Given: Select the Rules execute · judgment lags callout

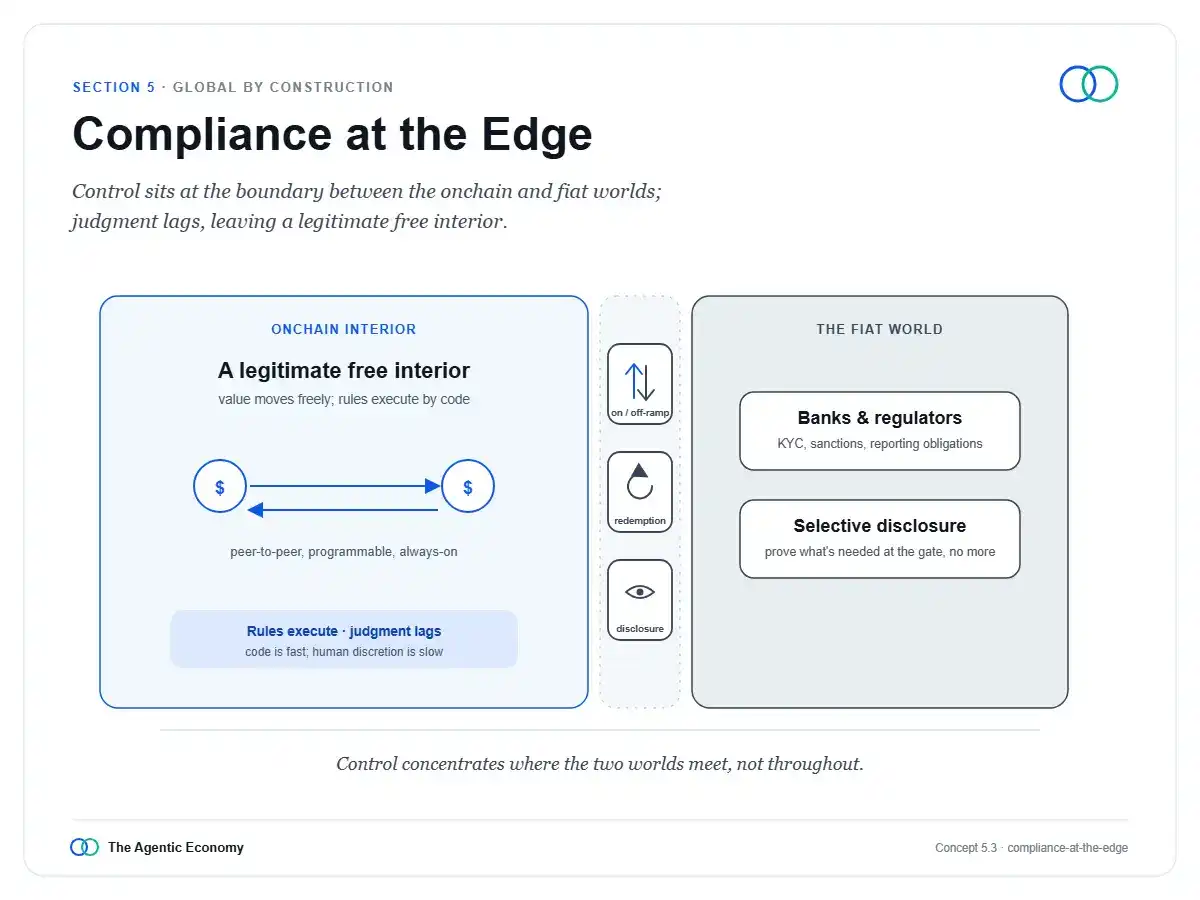Looking at the screenshot, I should (344, 639).
